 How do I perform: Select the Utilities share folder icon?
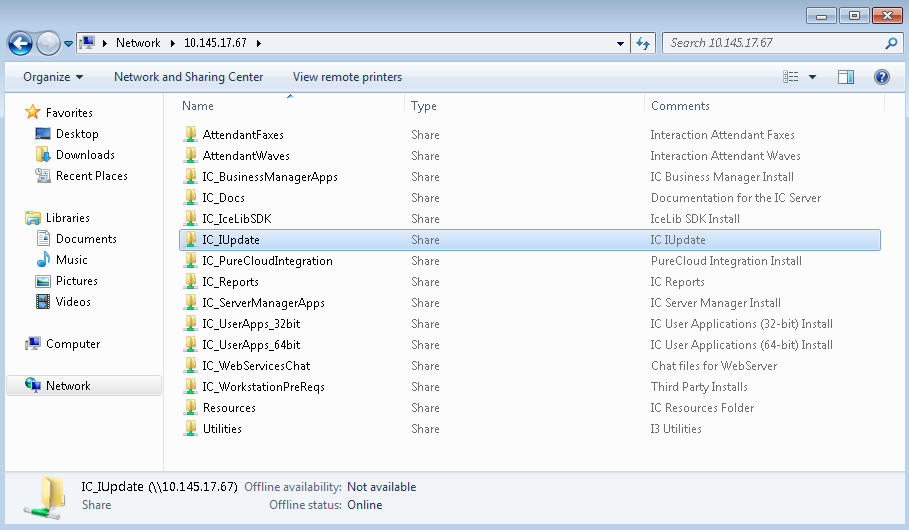pos(192,429)
